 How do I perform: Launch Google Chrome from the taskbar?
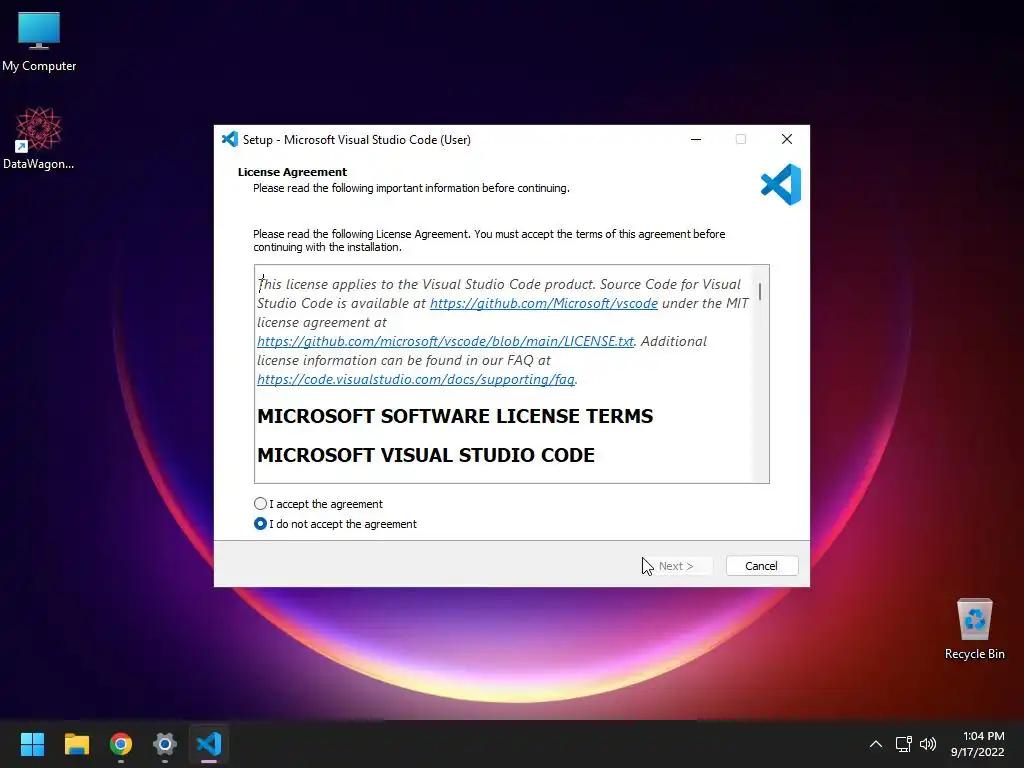(x=121, y=744)
